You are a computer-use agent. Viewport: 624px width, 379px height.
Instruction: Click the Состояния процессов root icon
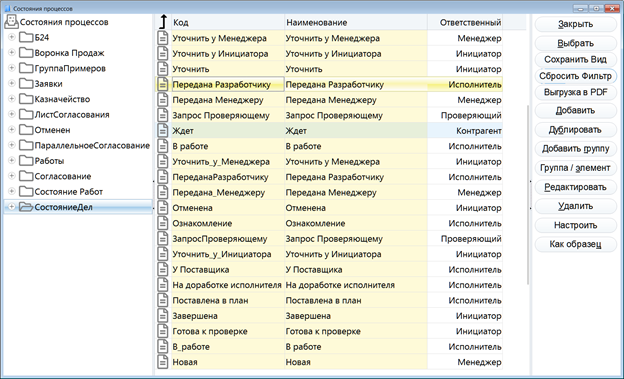pos(11,22)
